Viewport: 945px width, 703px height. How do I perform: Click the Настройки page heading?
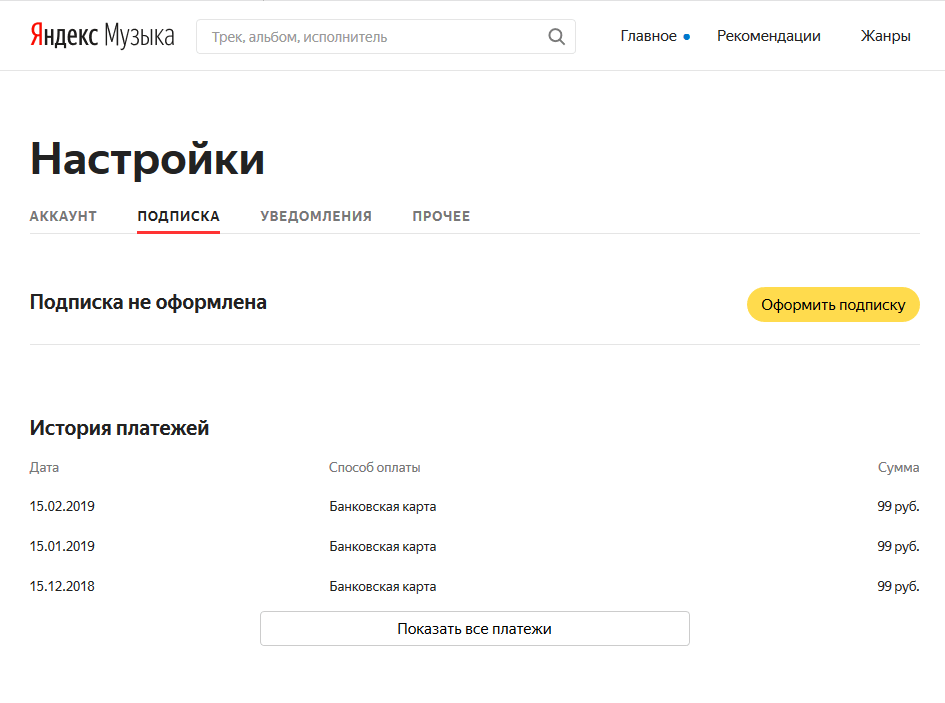(147, 159)
